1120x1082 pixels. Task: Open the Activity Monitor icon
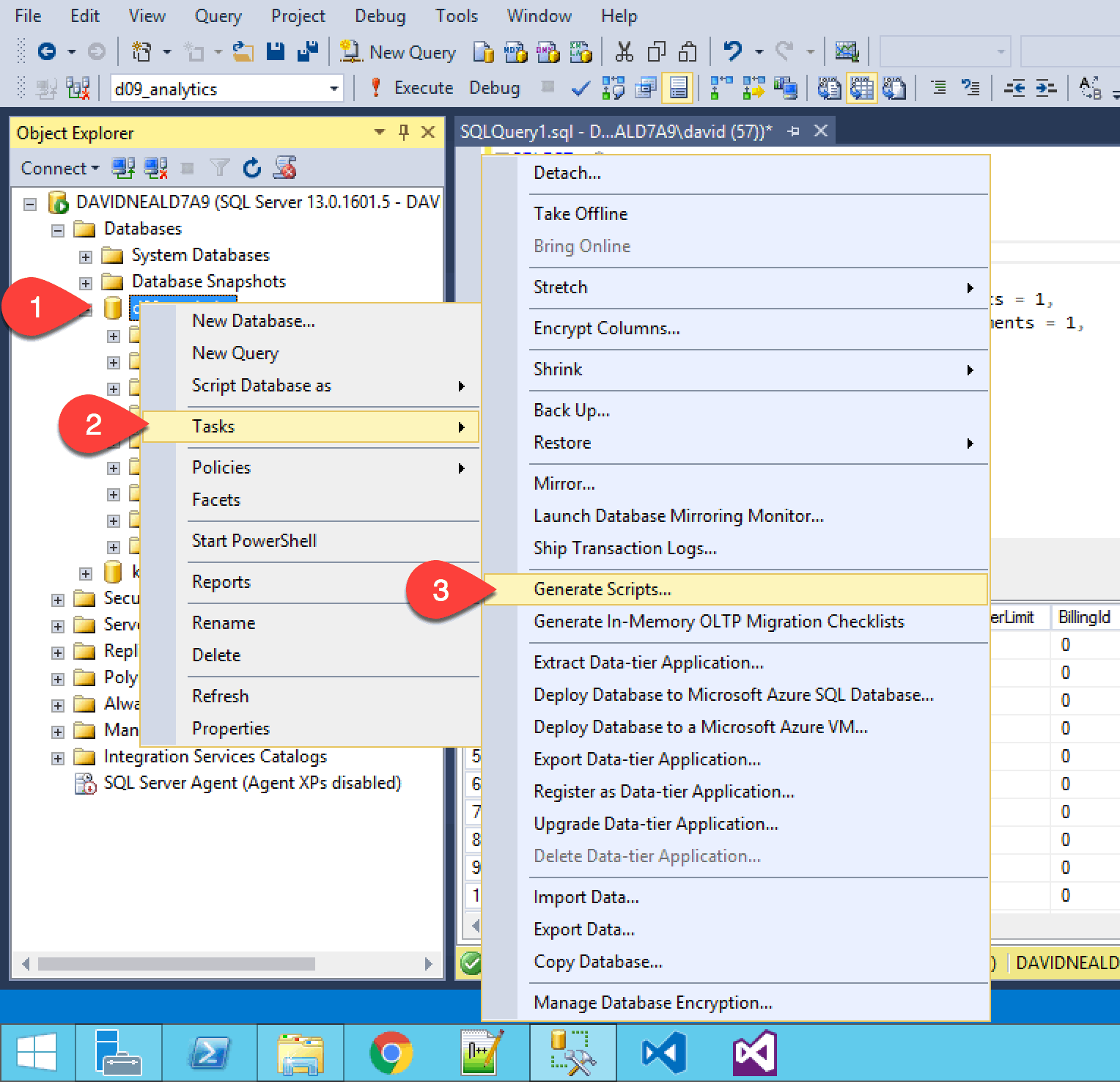coord(847,51)
